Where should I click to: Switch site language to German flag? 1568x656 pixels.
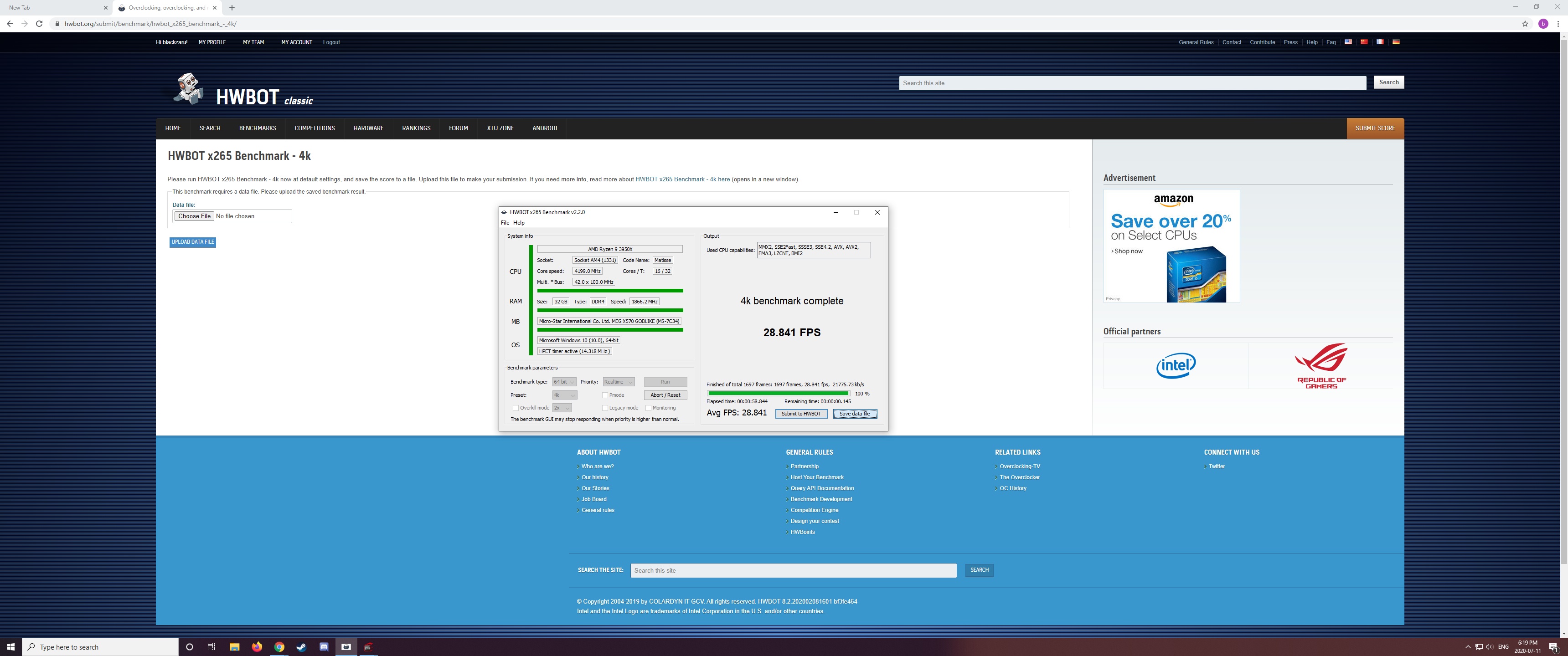pyautogui.click(x=1396, y=42)
